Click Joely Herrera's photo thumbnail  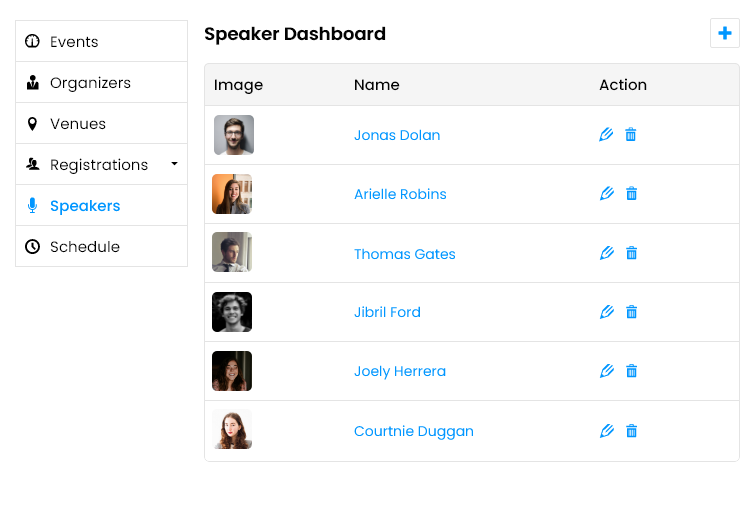[x=232, y=371]
